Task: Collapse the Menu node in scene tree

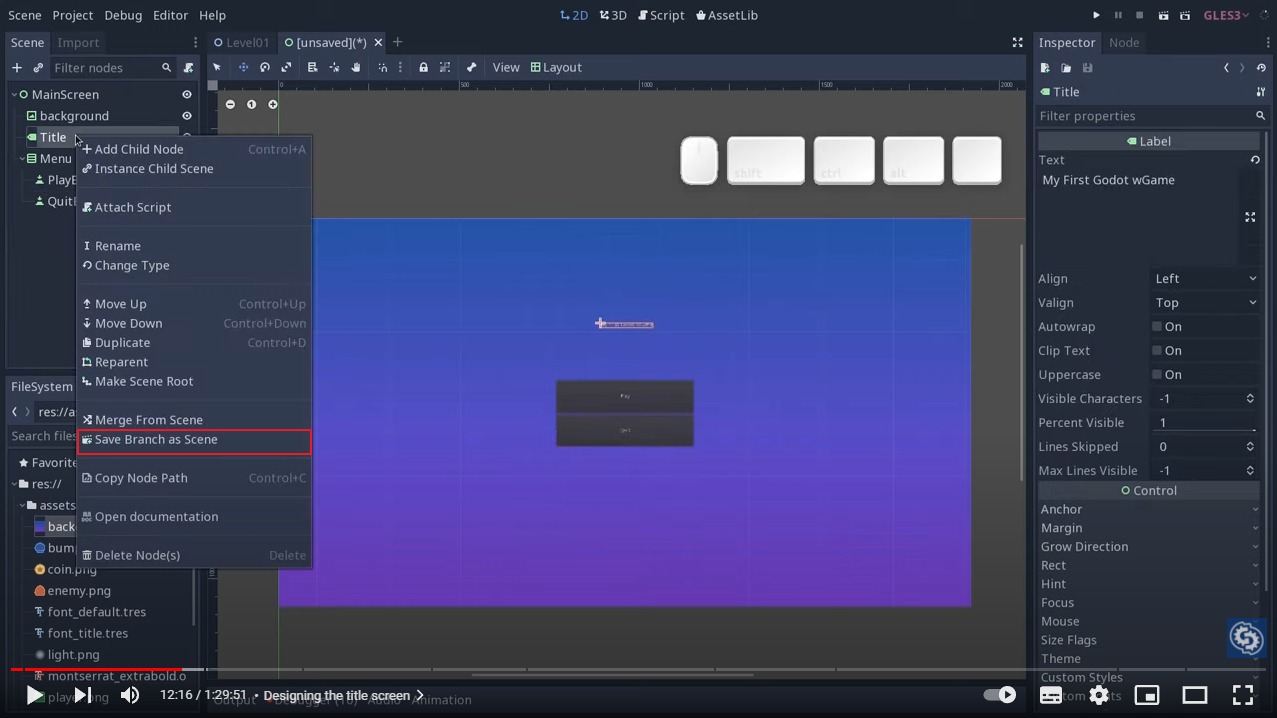Action: click(x=23, y=158)
